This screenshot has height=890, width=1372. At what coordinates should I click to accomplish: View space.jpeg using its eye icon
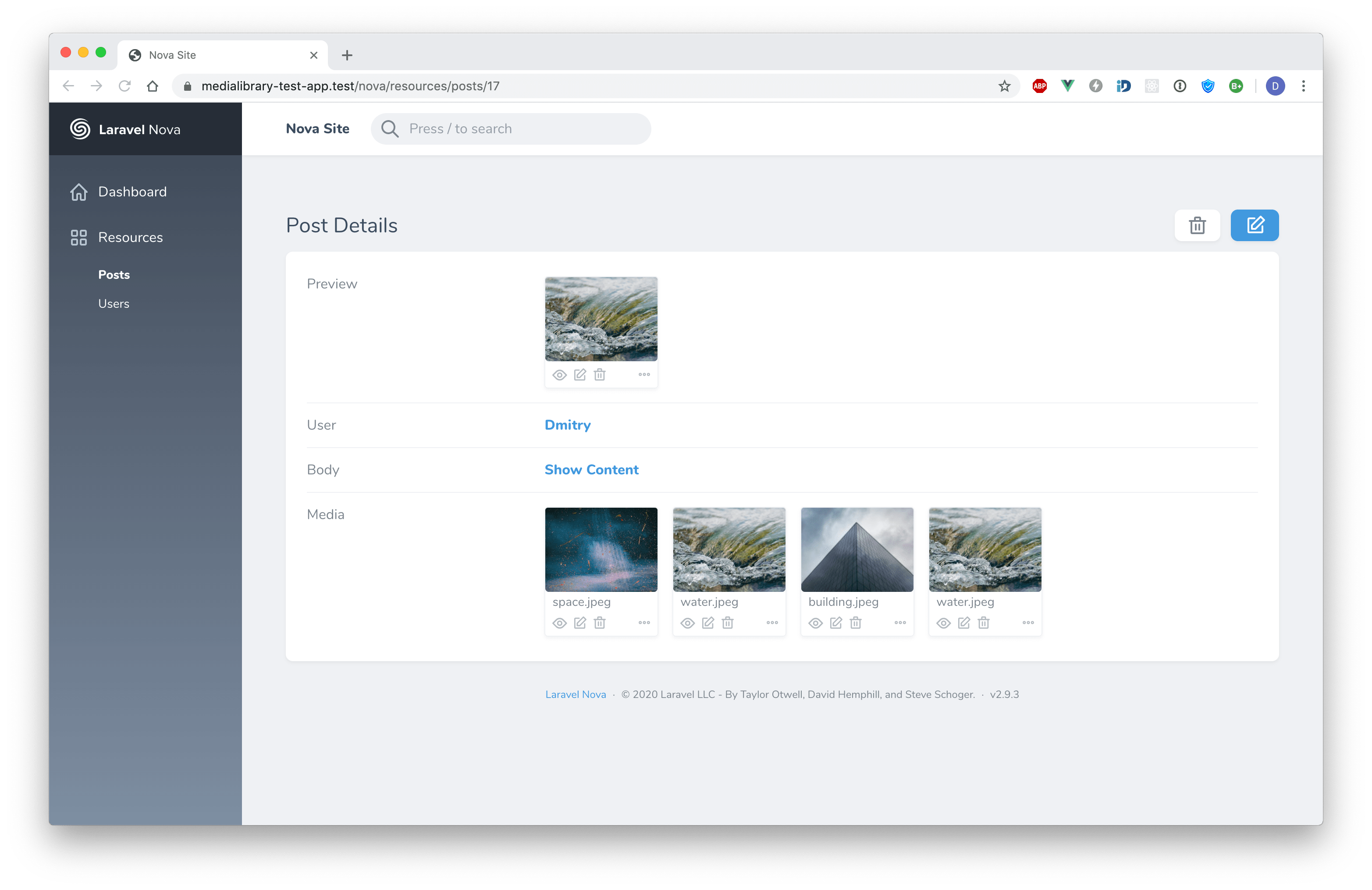pyautogui.click(x=559, y=623)
